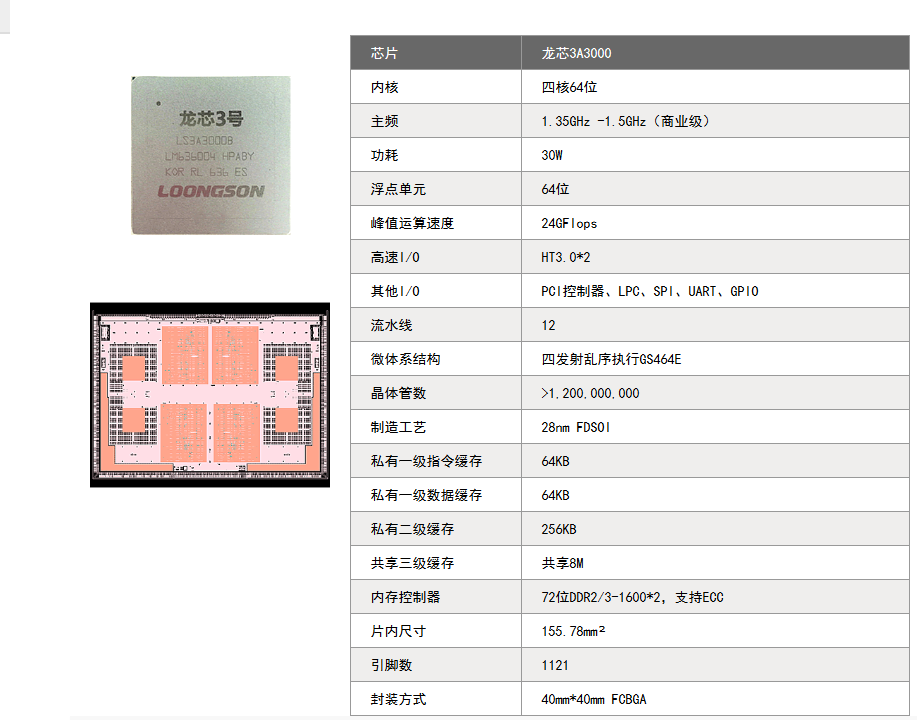Image resolution: width=917 pixels, height=720 pixels.
Task: Select the '>1,200,000,000' transistor count
Action: tap(590, 393)
